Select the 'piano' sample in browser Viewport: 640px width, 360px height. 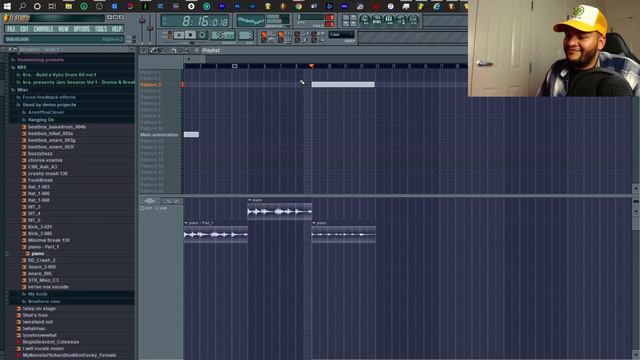[38, 253]
